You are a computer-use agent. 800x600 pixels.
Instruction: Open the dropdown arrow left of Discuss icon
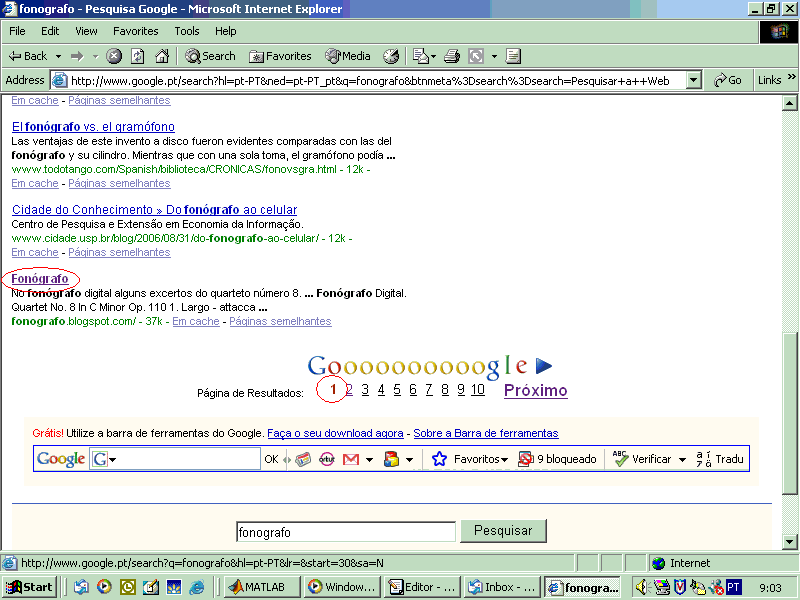pyautogui.click(x=494, y=56)
